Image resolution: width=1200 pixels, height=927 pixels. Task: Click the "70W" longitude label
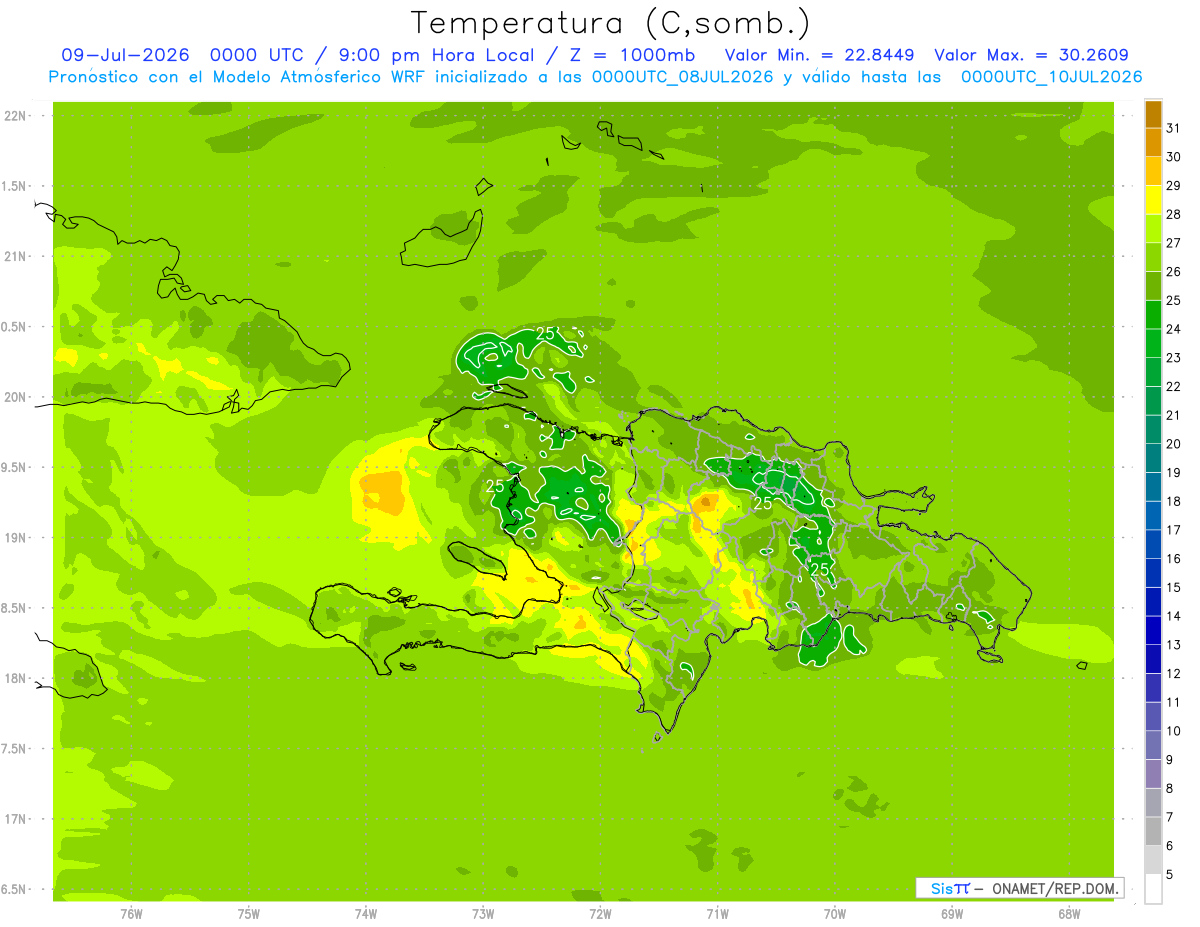click(x=835, y=913)
